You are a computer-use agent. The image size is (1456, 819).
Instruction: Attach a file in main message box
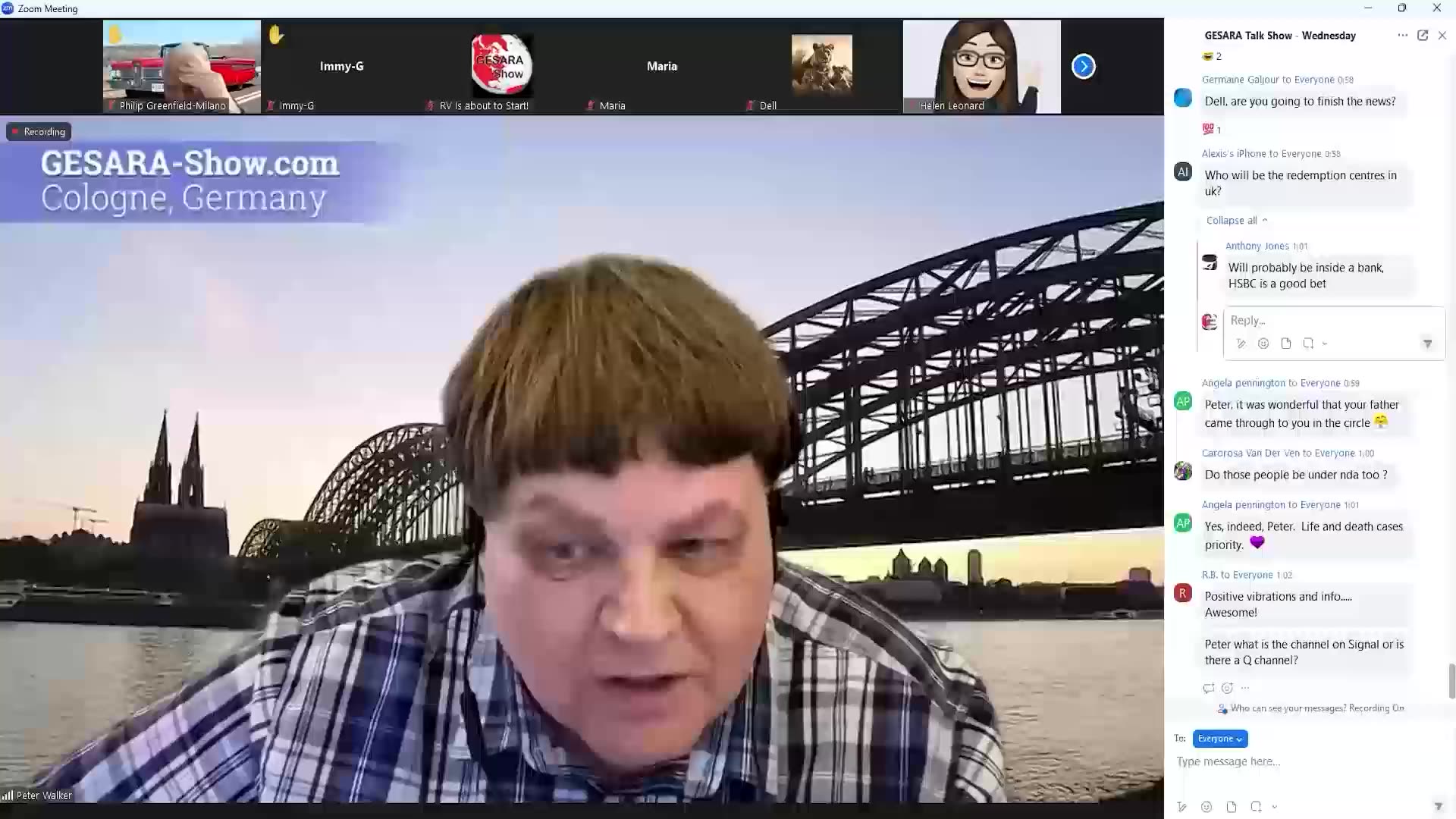(1232, 807)
